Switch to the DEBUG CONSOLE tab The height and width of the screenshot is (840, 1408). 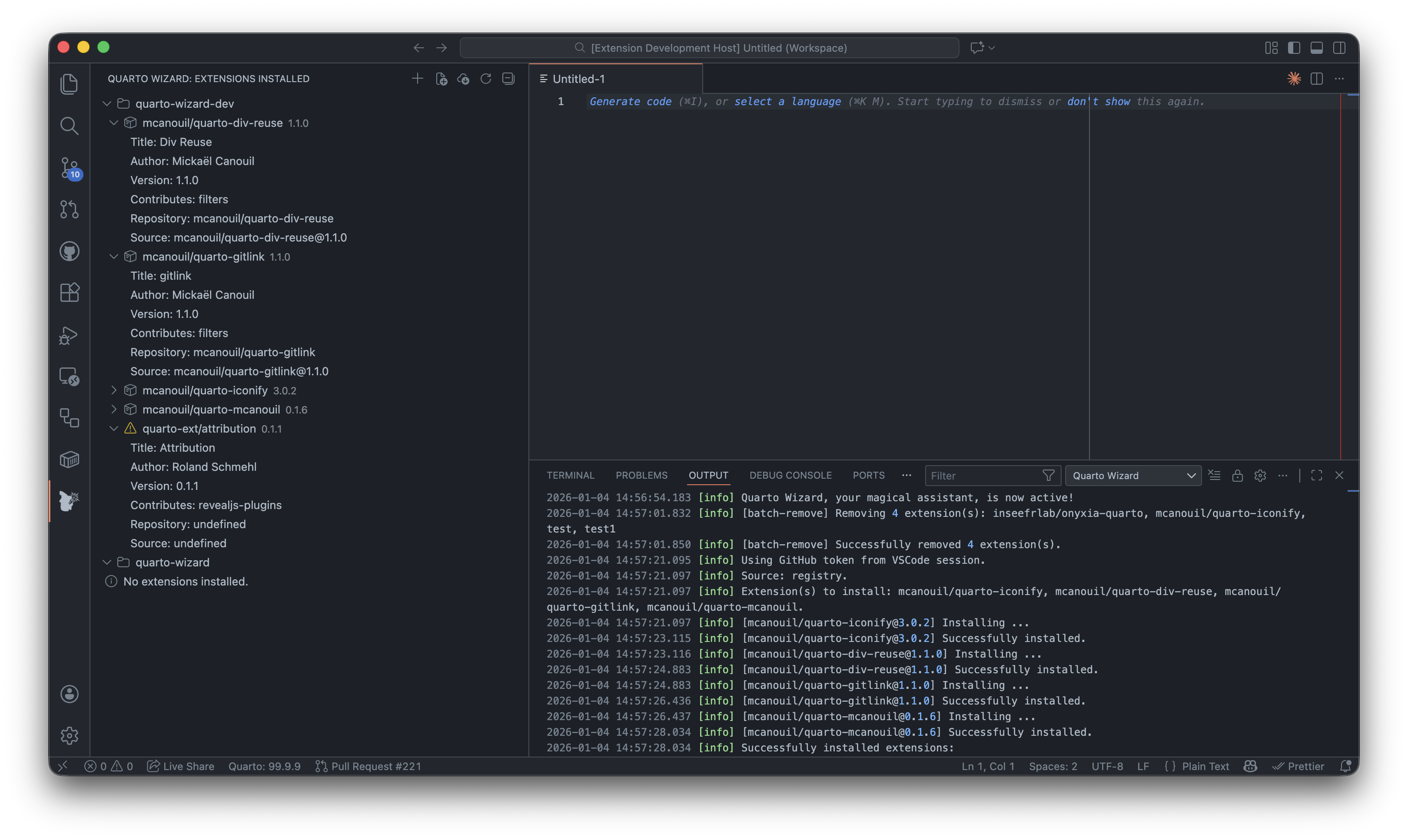[x=790, y=476]
